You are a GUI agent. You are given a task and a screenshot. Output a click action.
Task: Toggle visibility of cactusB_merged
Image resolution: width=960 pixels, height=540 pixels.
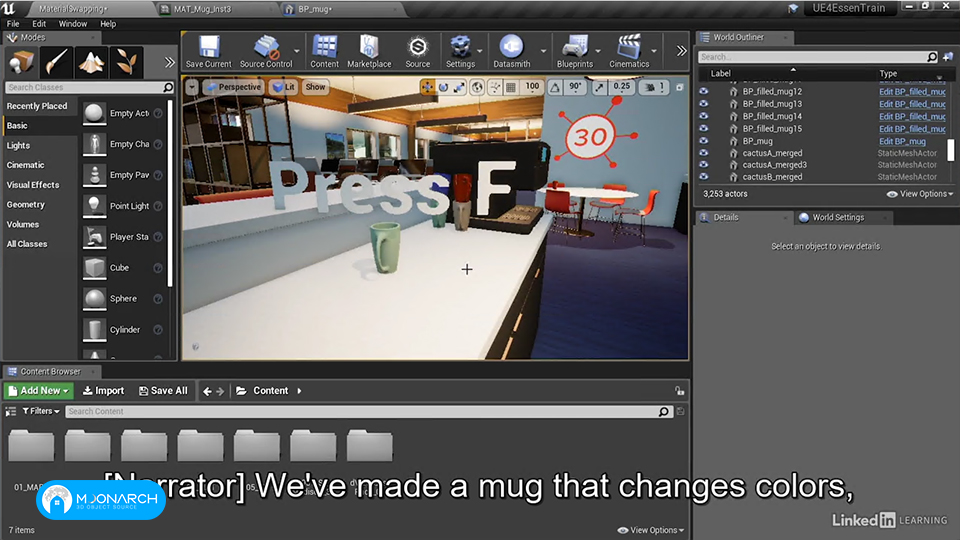703,176
